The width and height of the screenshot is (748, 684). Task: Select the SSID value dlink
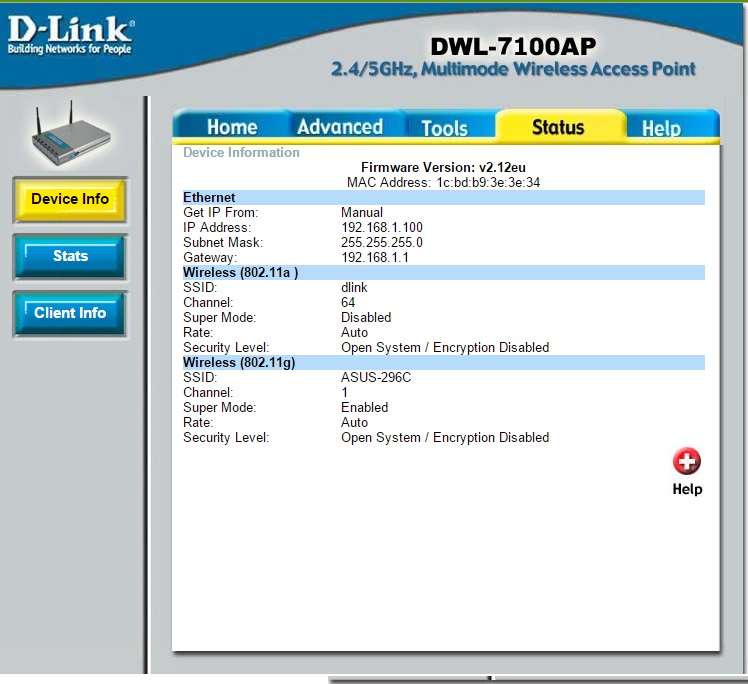[x=354, y=288]
